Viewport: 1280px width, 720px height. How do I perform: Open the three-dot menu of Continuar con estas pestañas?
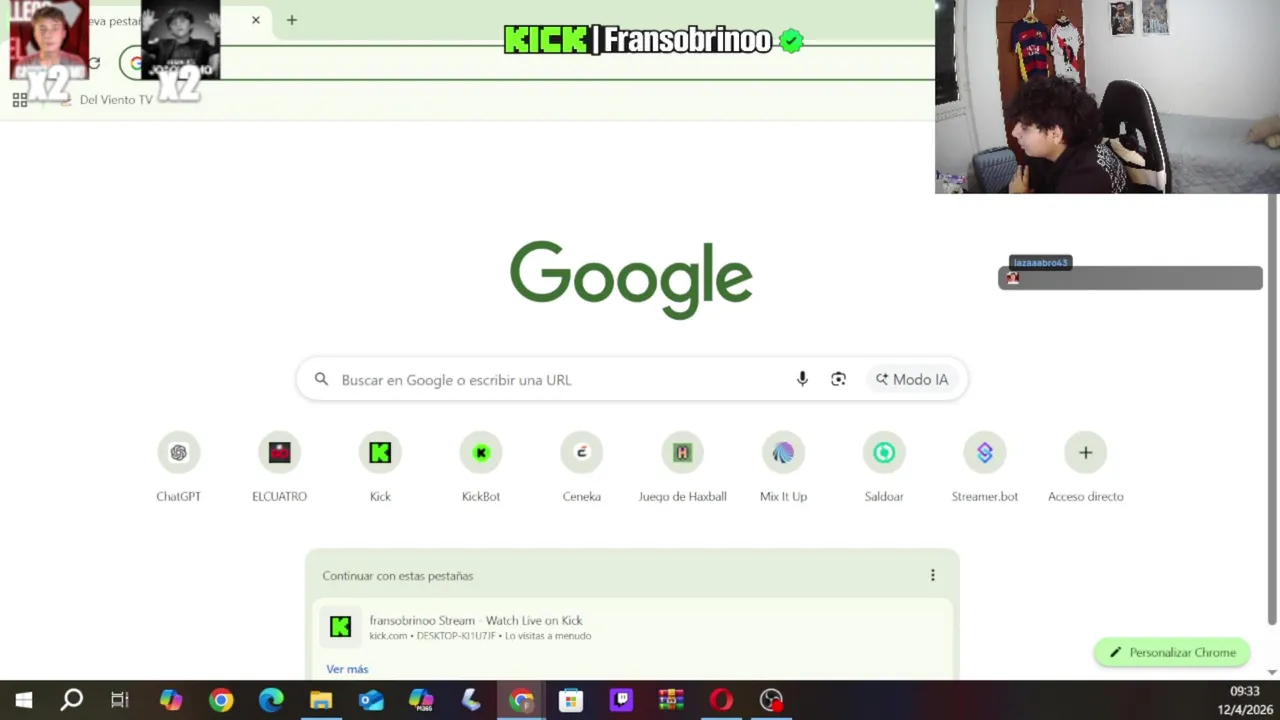coord(933,575)
